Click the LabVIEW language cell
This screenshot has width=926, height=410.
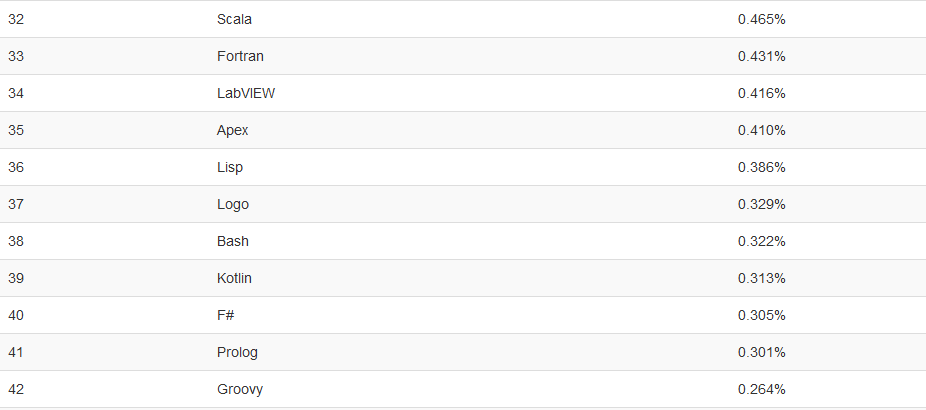click(246, 93)
